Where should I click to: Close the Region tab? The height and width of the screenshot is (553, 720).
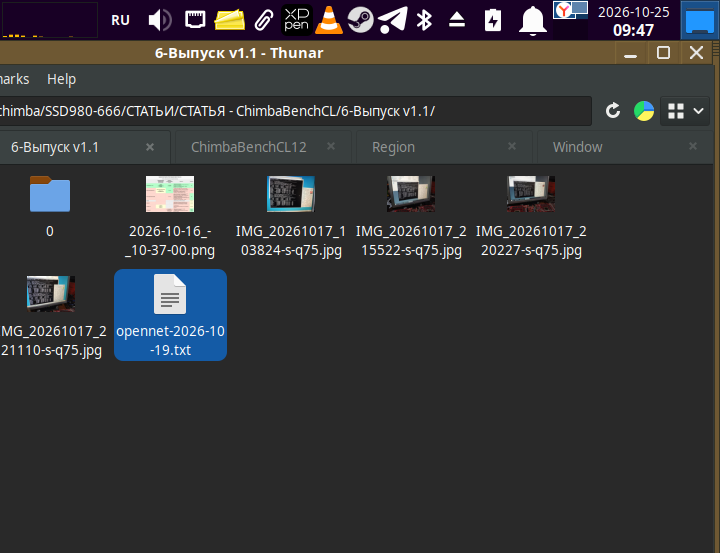512,146
